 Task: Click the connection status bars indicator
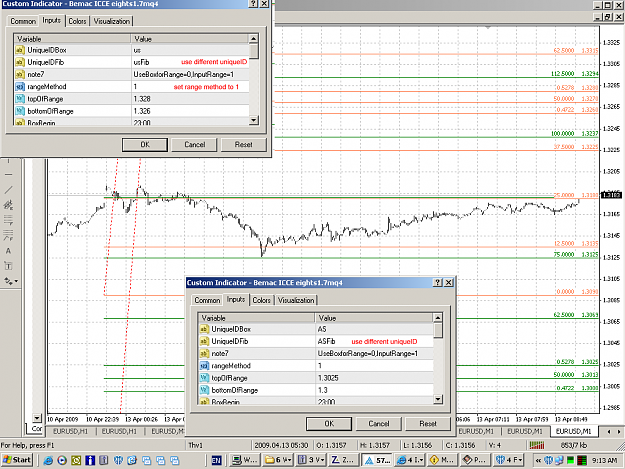537,445
